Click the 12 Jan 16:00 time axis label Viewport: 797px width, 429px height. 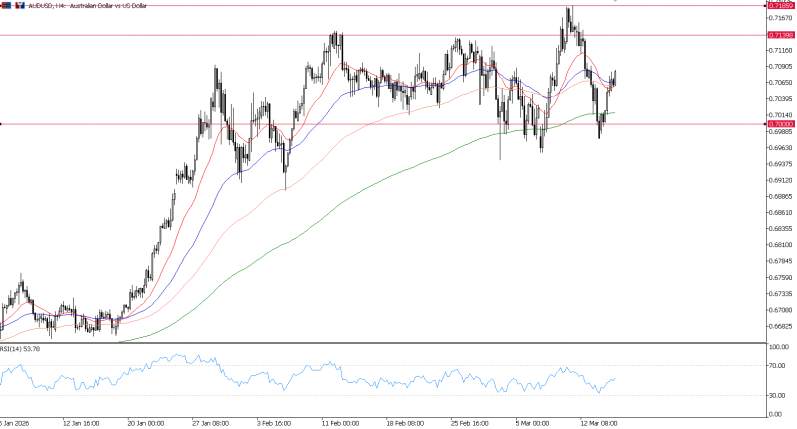click(81, 423)
